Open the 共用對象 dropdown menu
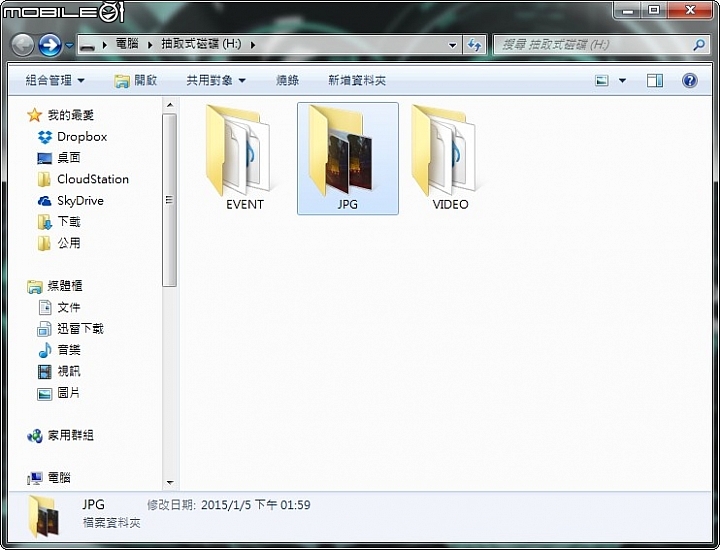Viewport: 720px width, 550px height. pyautogui.click(x=216, y=80)
